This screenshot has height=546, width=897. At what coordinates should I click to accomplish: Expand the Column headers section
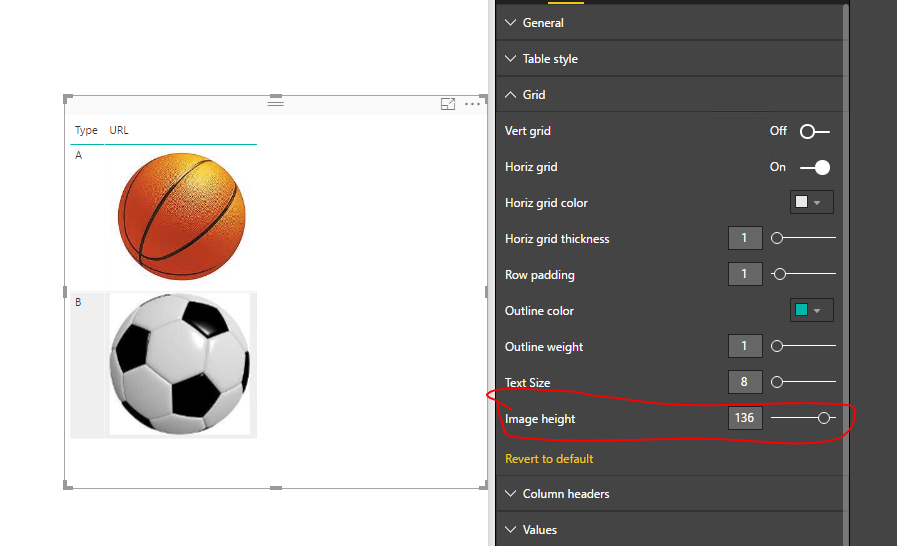point(670,494)
